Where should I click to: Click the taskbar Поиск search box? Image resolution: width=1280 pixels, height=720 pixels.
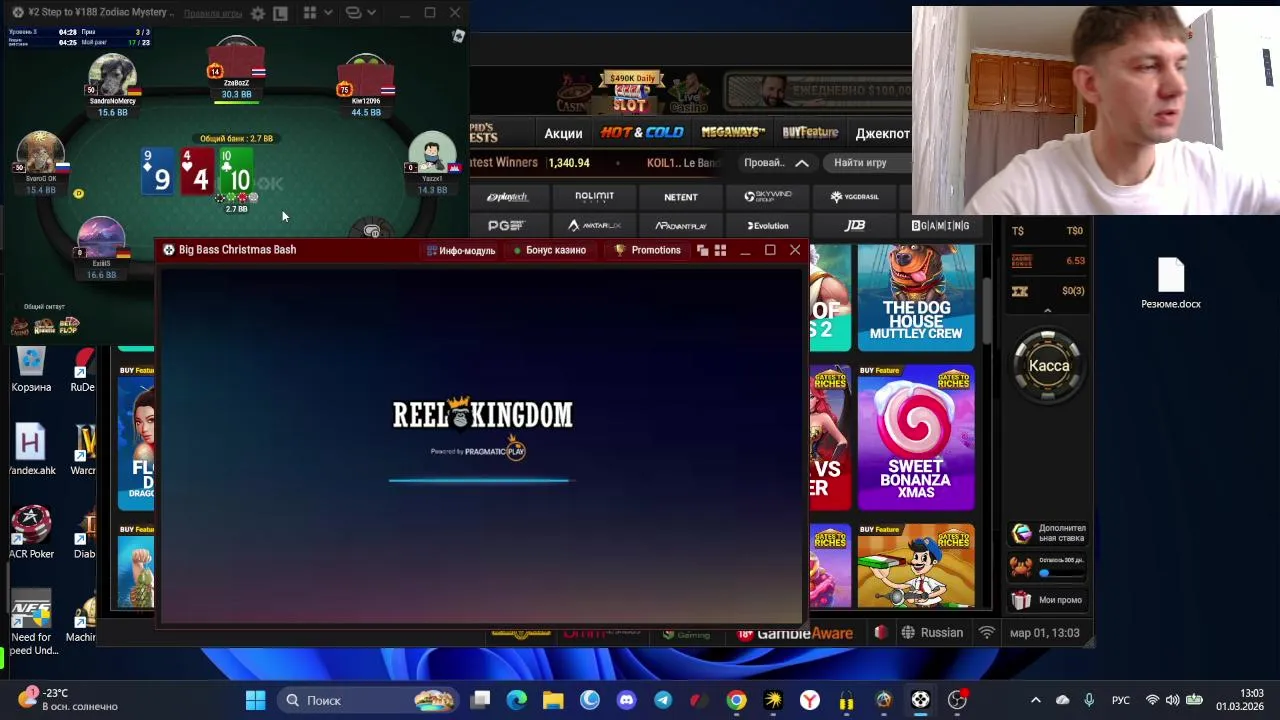367,700
